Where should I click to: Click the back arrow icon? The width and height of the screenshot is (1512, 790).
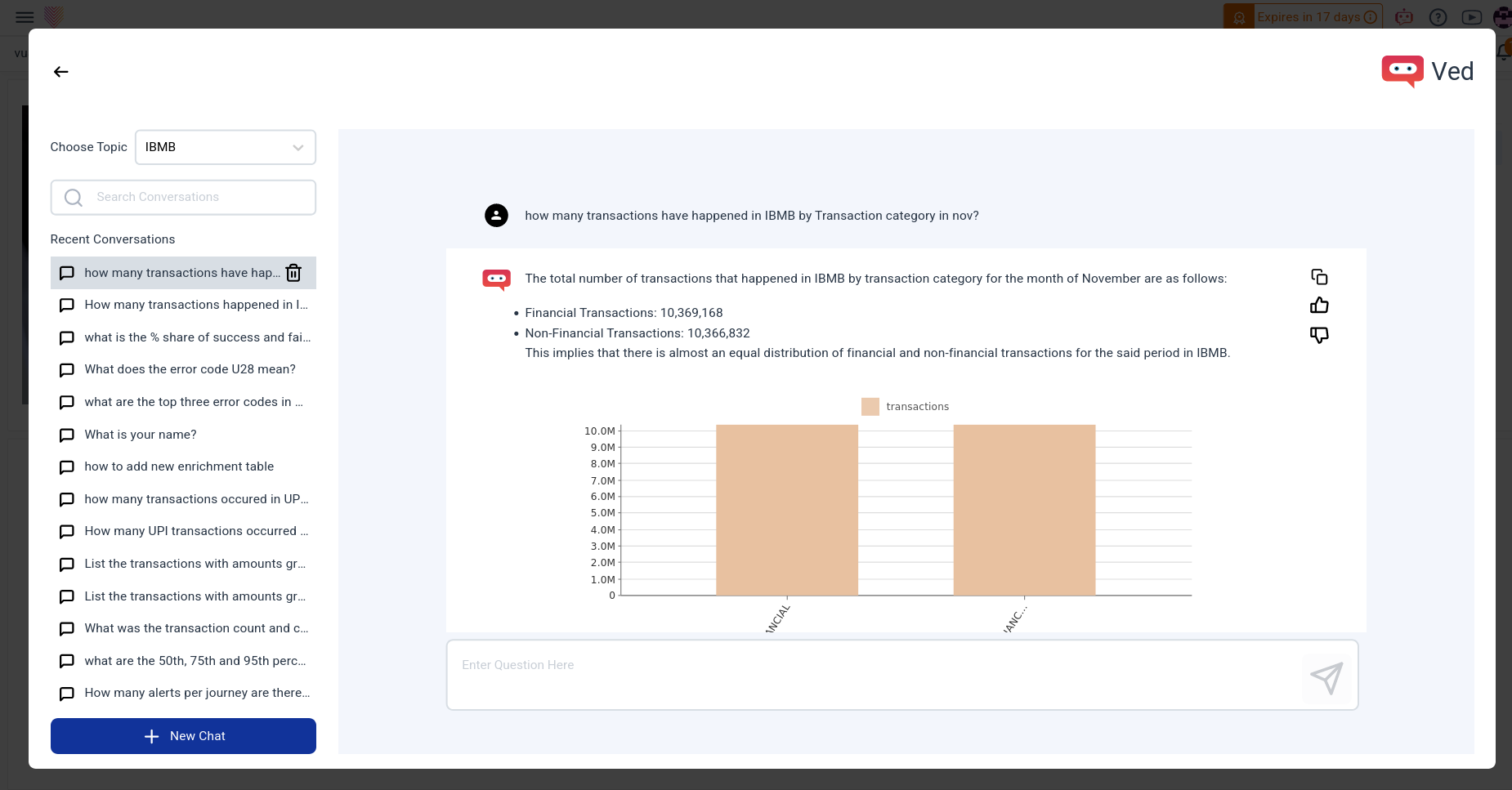pyautogui.click(x=60, y=72)
